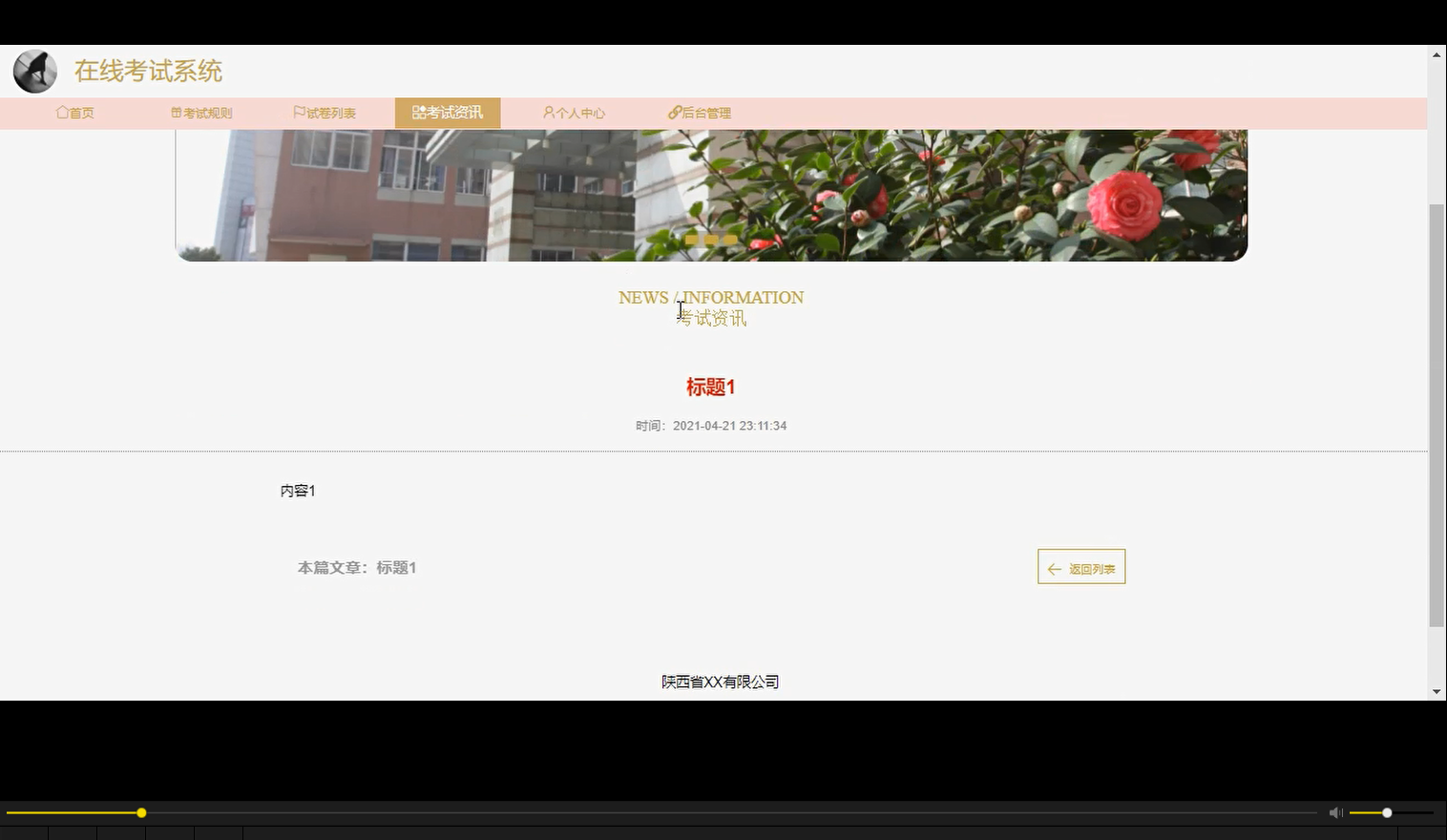This screenshot has width=1447, height=840.
Task: Click the left-arrow icon inside 返回列表 button
Action: click(1054, 568)
